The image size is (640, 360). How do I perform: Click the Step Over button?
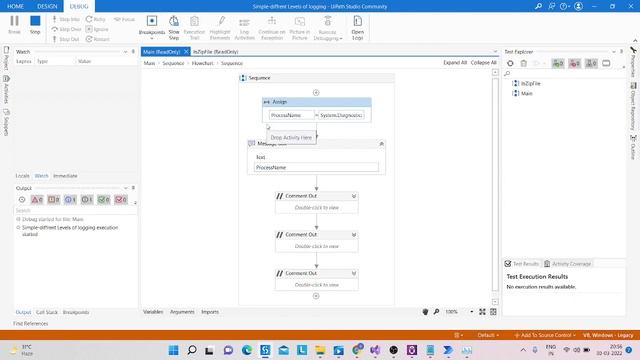[x=67, y=29]
